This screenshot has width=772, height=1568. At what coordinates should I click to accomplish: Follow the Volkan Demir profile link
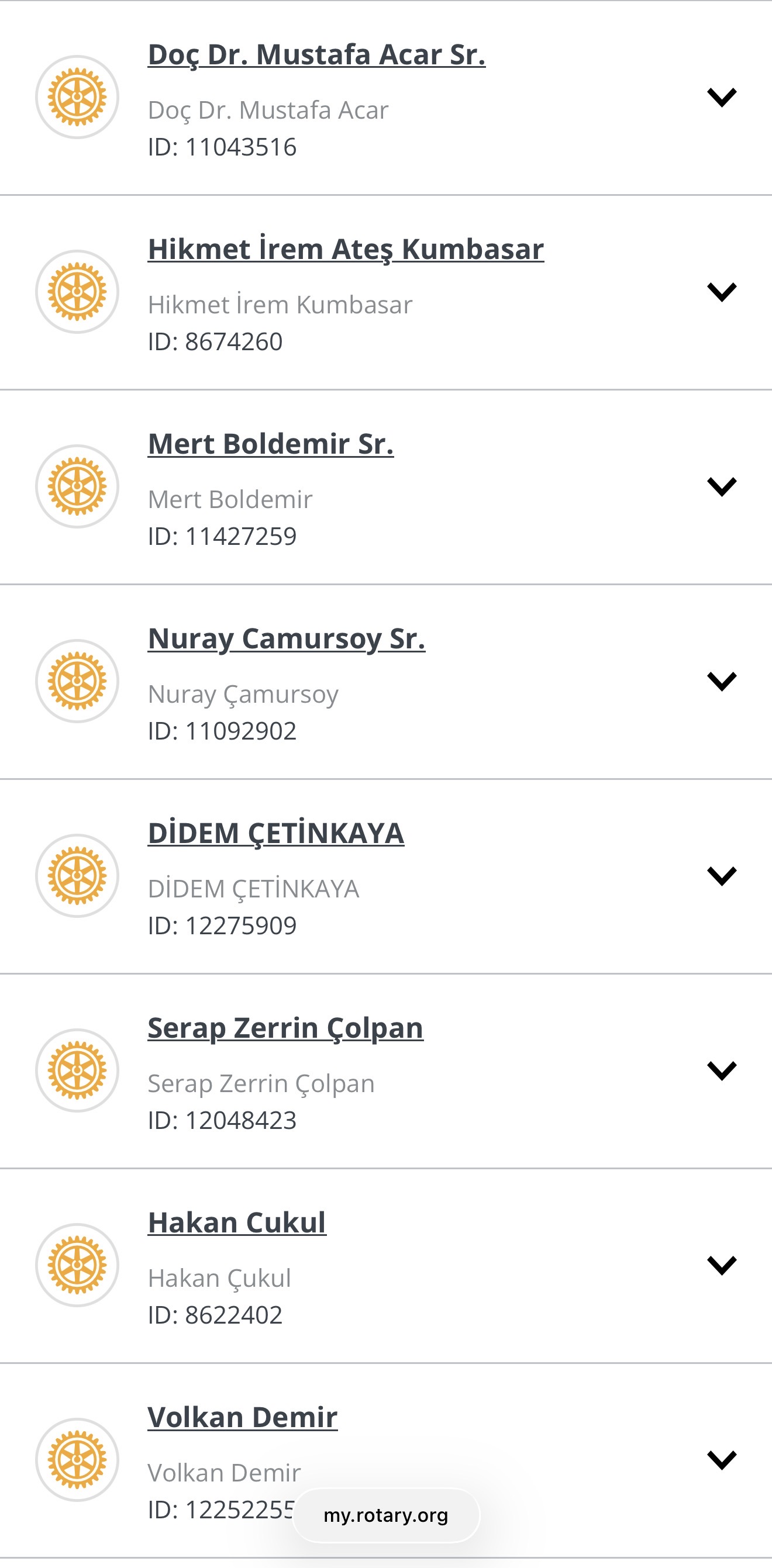click(x=242, y=1418)
